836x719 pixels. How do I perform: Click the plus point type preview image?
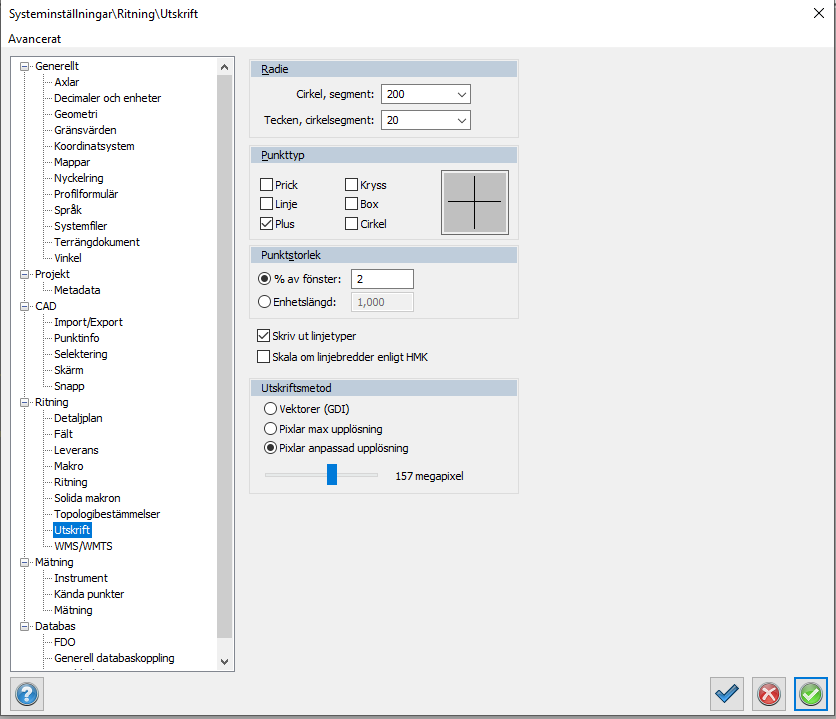pyautogui.click(x=474, y=202)
